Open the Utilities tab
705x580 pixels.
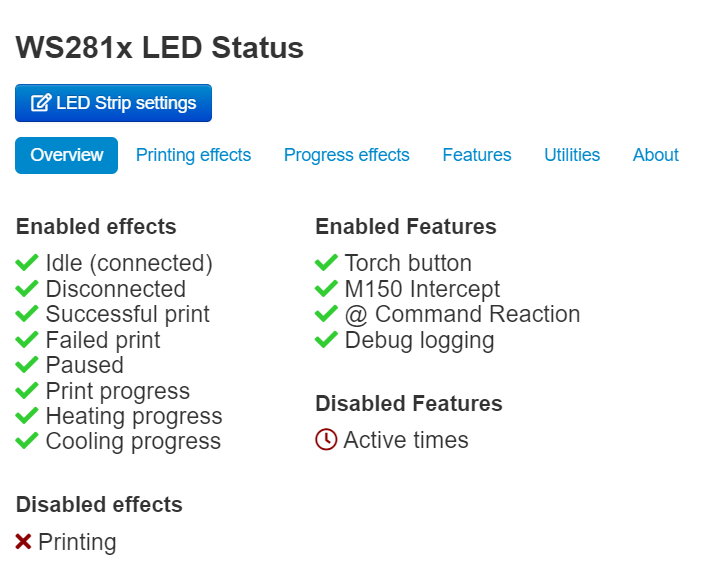[572, 155]
